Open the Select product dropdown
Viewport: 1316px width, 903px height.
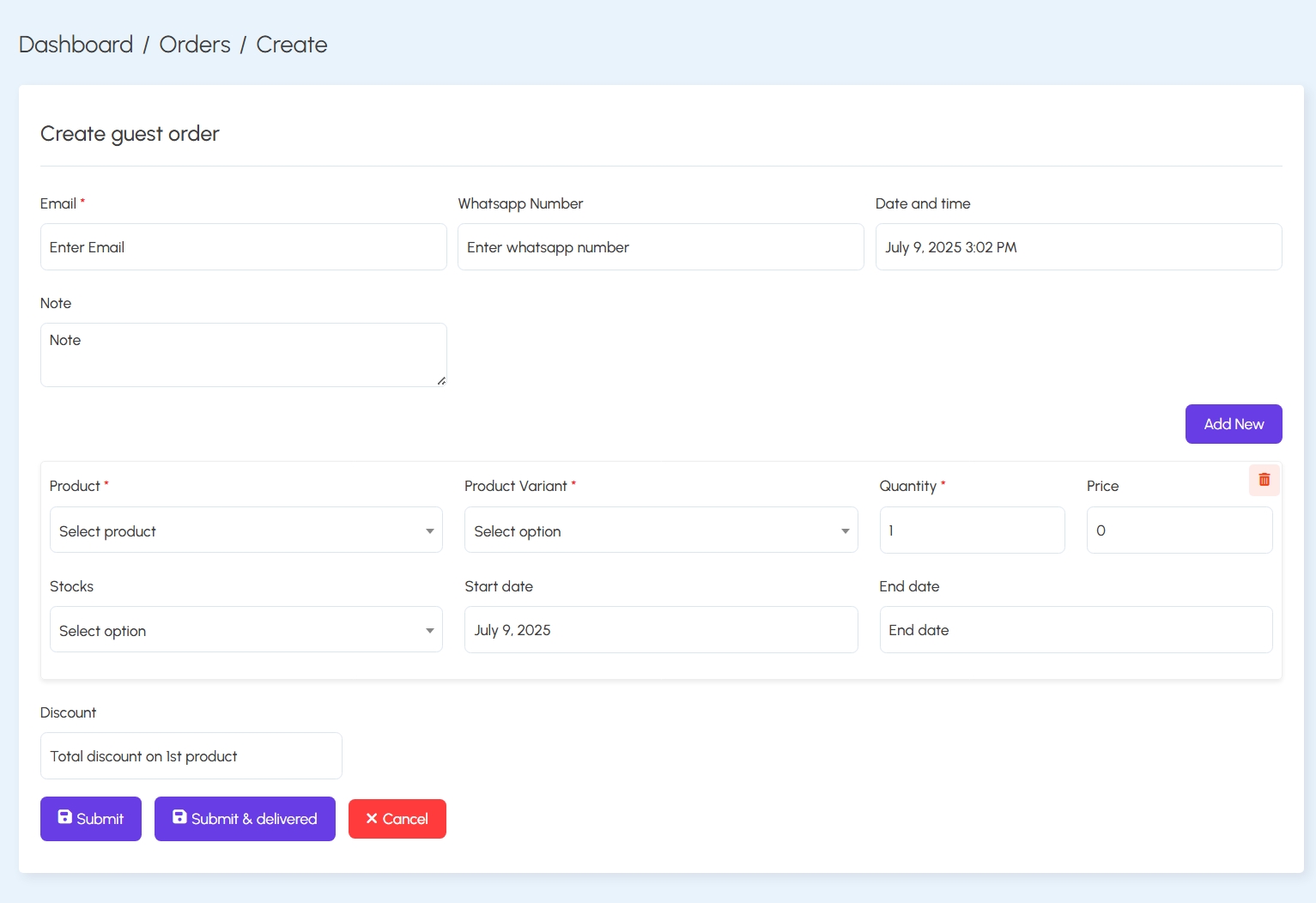click(x=246, y=530)
